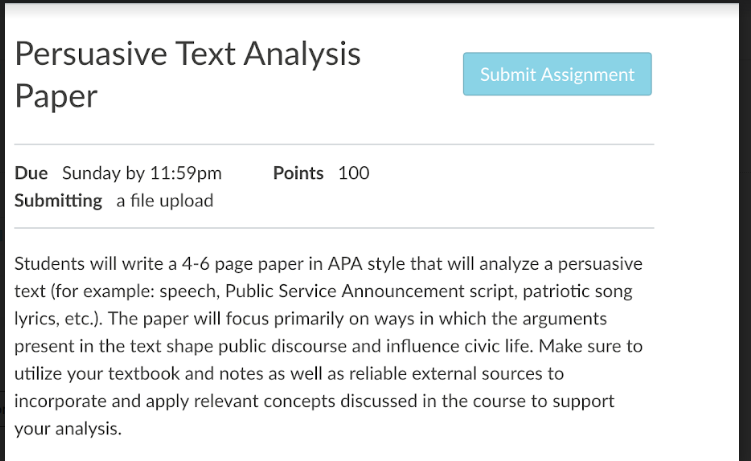Click the Points label

click(298, 173)
